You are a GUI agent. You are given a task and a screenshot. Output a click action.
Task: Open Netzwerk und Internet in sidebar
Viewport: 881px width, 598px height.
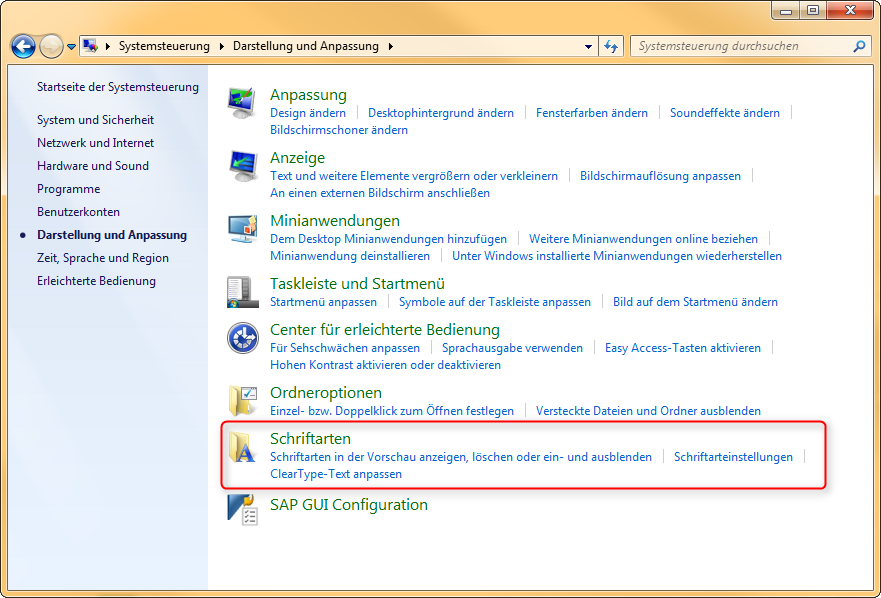[x=95, y=143]
